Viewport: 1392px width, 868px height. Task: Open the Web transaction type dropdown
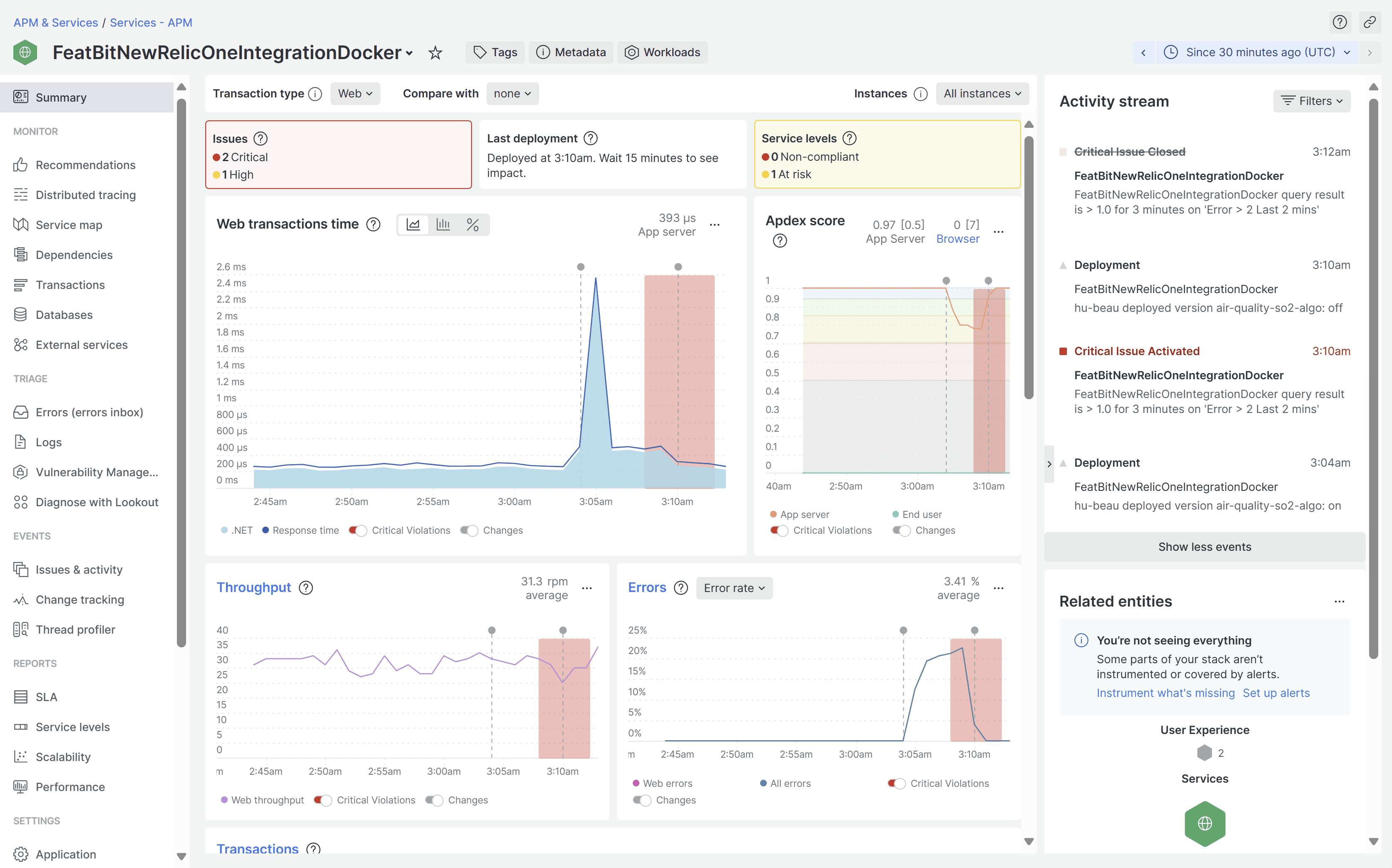click(355, 94)
